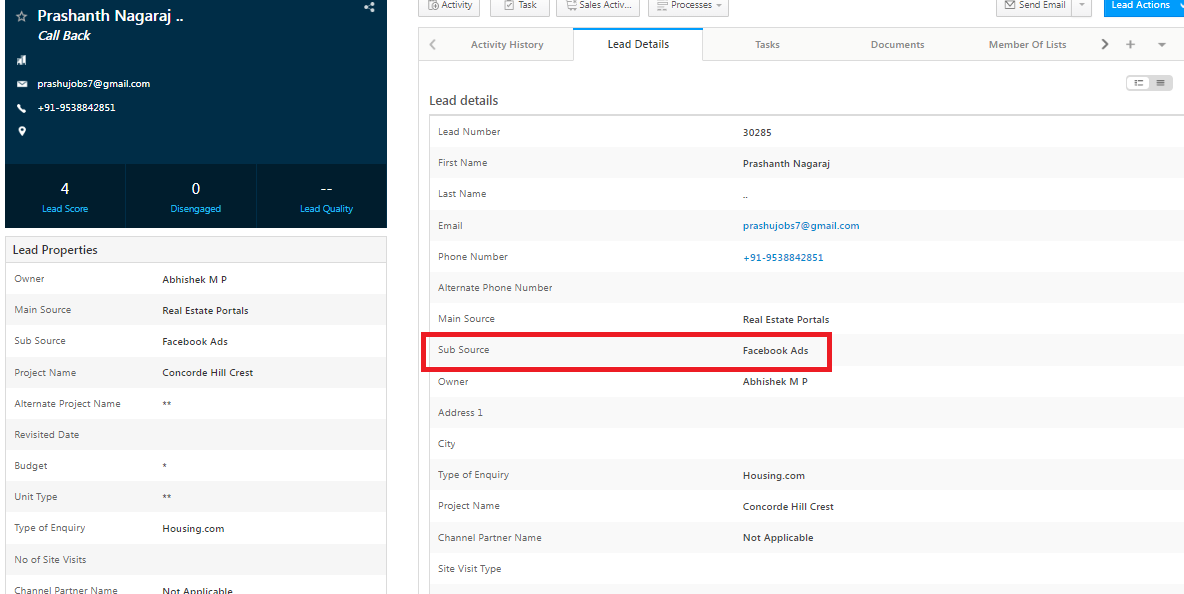The width and height of the screenshot is (1184, 594).
Task: Click the share icon in lead header
Action: [369, 7]
